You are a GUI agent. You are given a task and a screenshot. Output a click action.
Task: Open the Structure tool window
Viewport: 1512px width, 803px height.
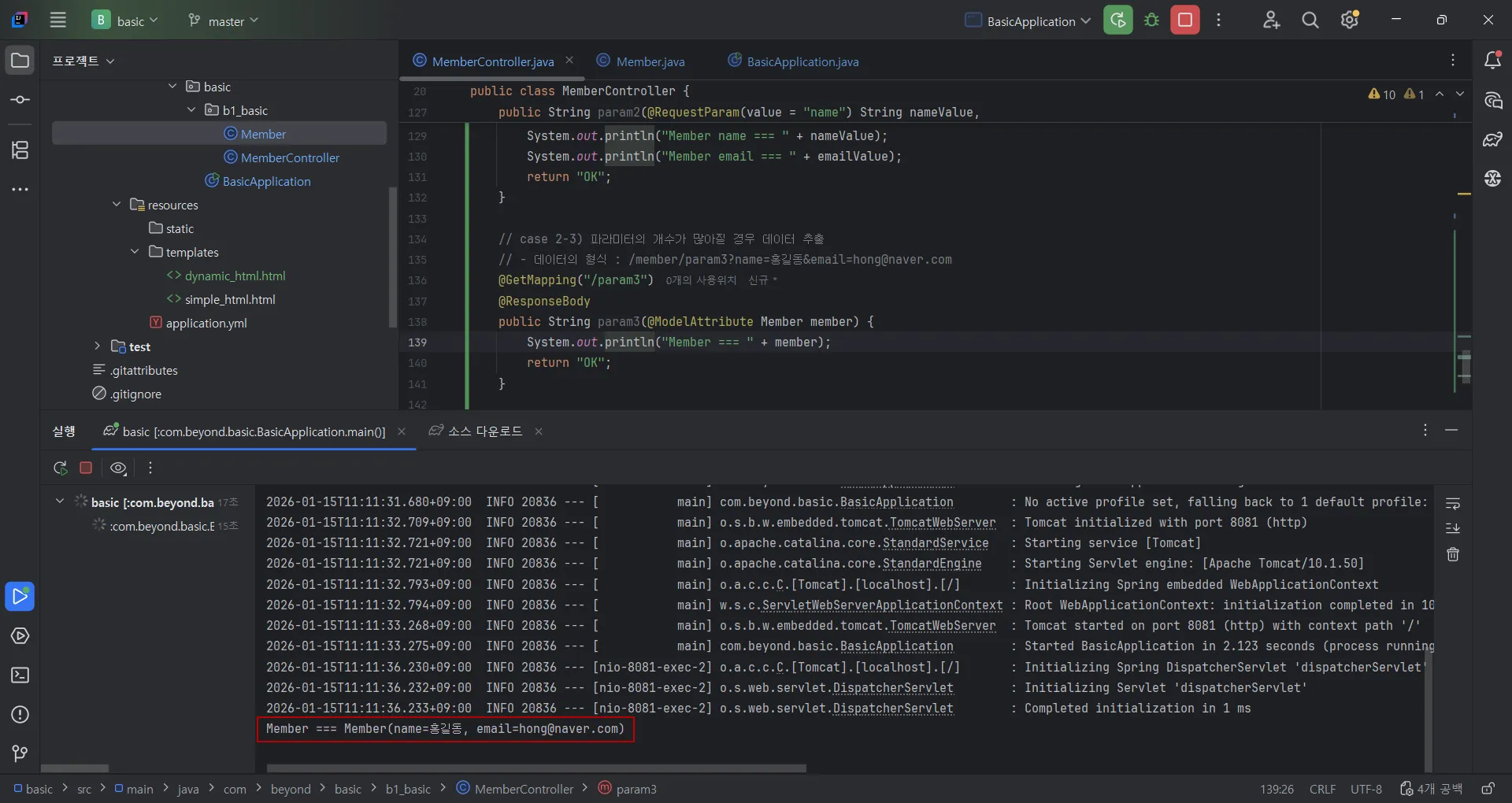tap(20, 150)
